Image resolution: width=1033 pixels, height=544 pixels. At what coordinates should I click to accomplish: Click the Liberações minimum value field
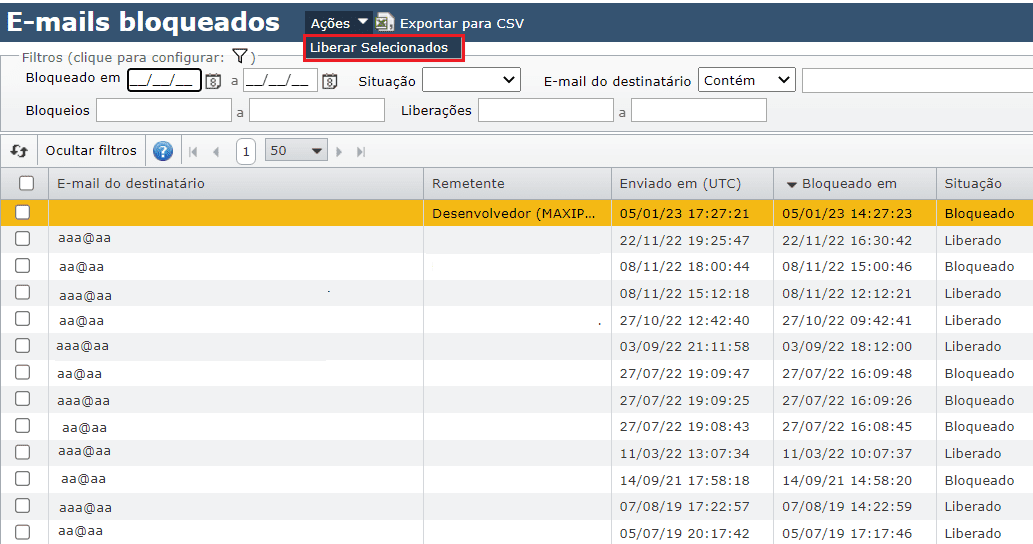546,110
